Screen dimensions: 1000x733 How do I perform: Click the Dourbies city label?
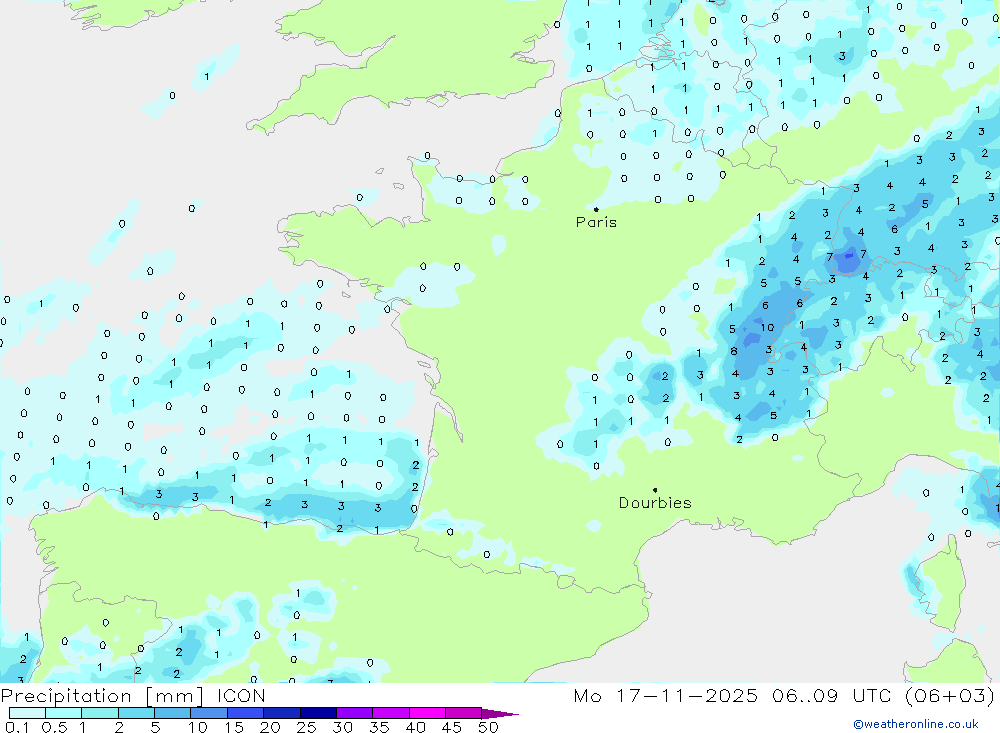coord(655,503)
